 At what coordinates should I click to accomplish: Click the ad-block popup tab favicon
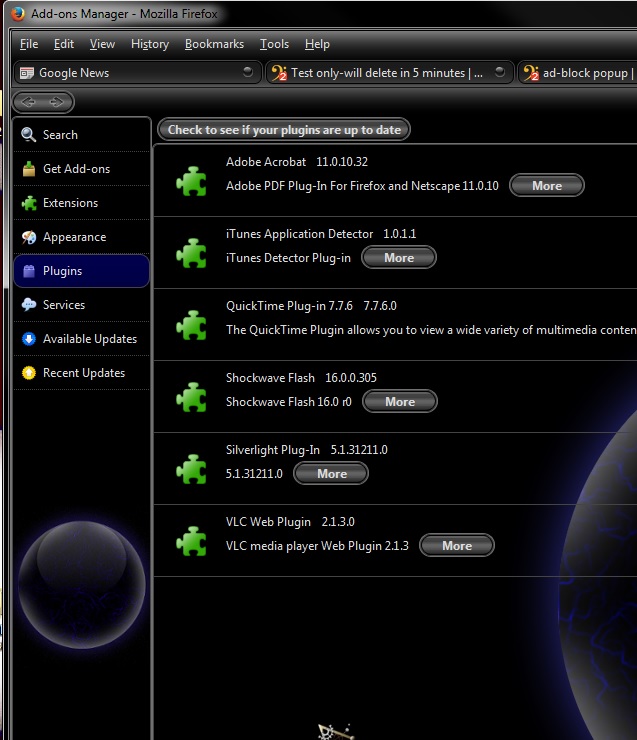(531, 73)
